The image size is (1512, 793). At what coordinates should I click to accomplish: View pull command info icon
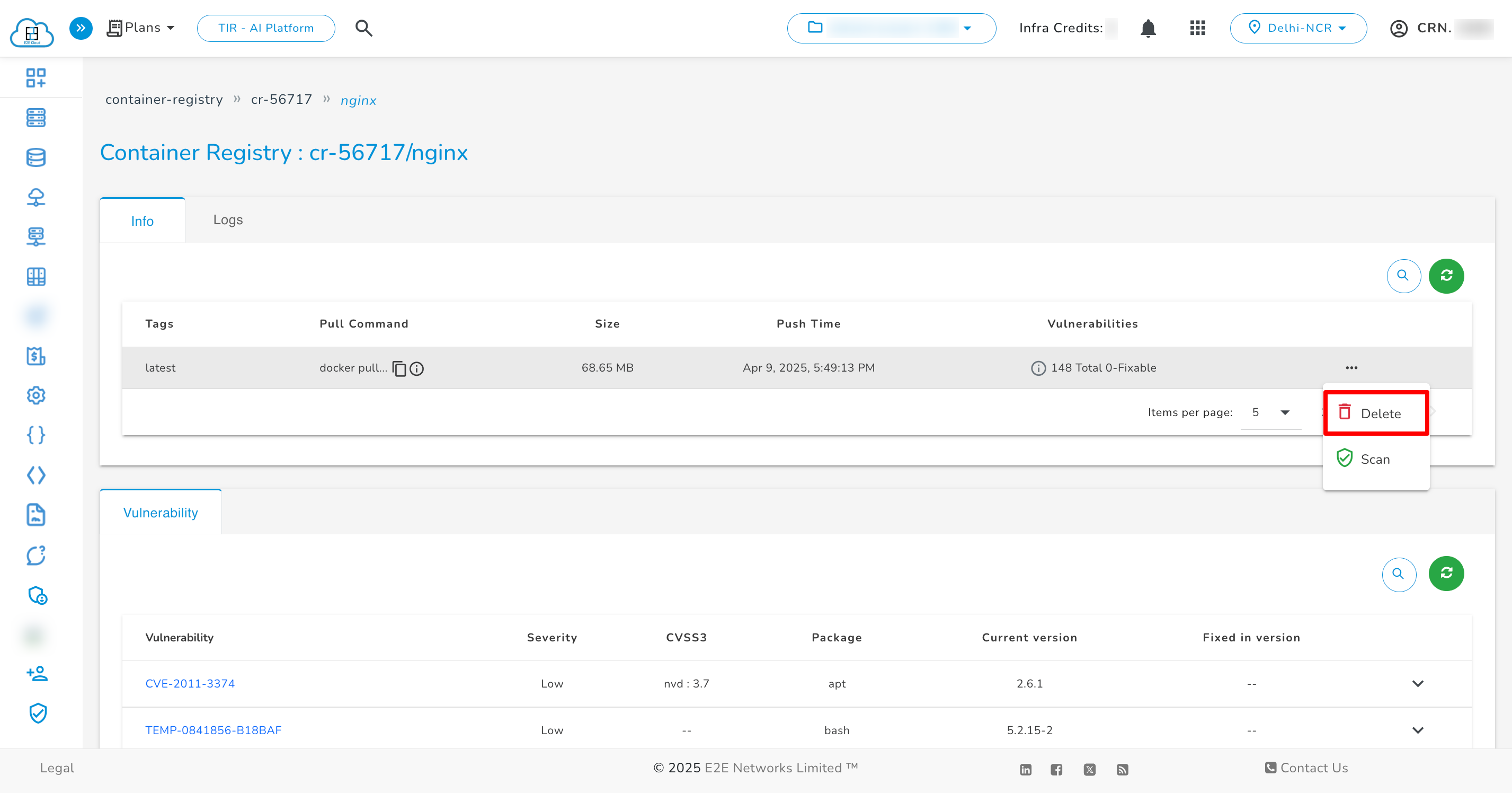pos(416,369)
